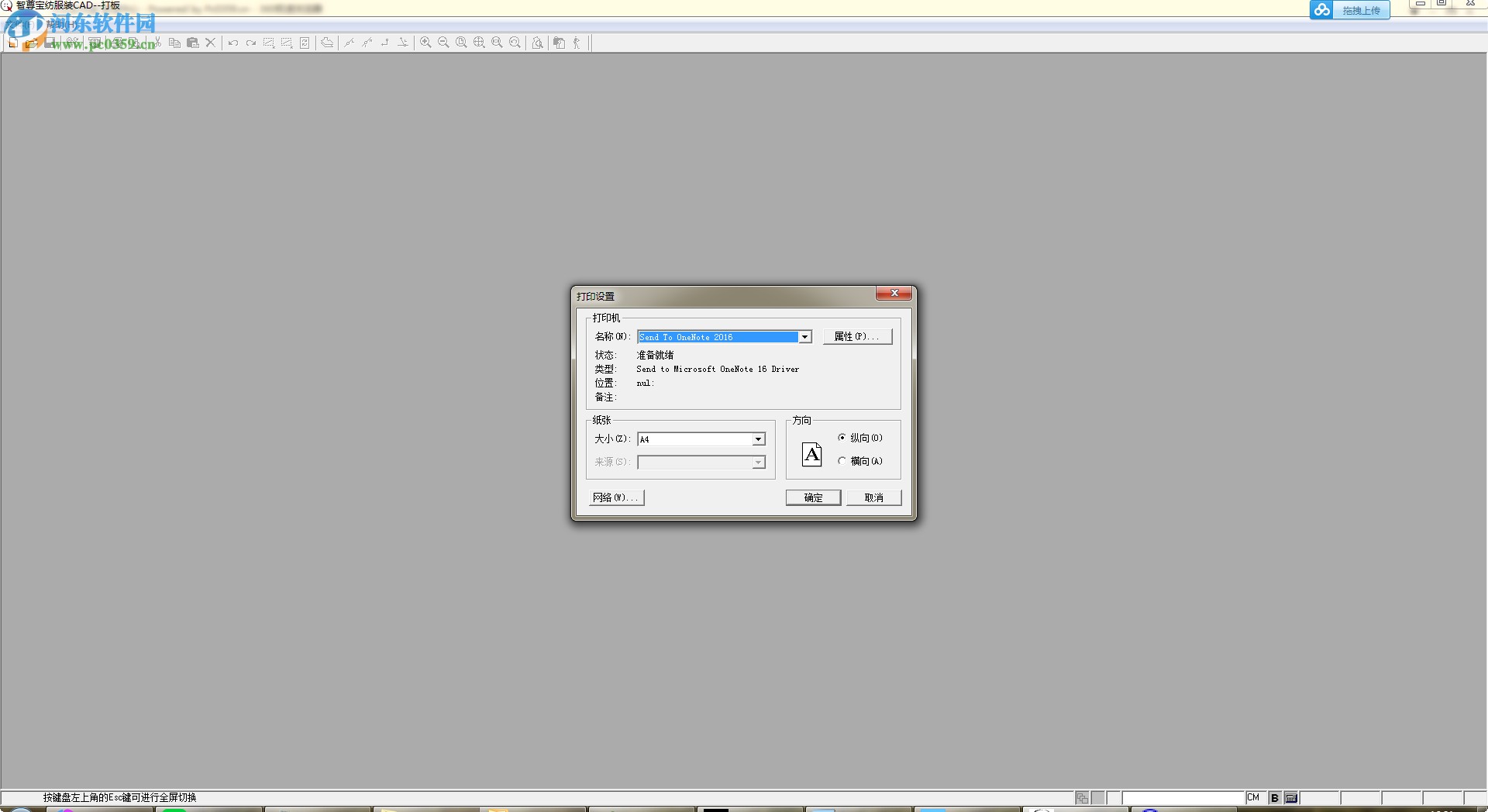Copy selection with the toolbar copy icon
The width and height of the screenshot is (1488, 812).
click(x=174, y=43)
